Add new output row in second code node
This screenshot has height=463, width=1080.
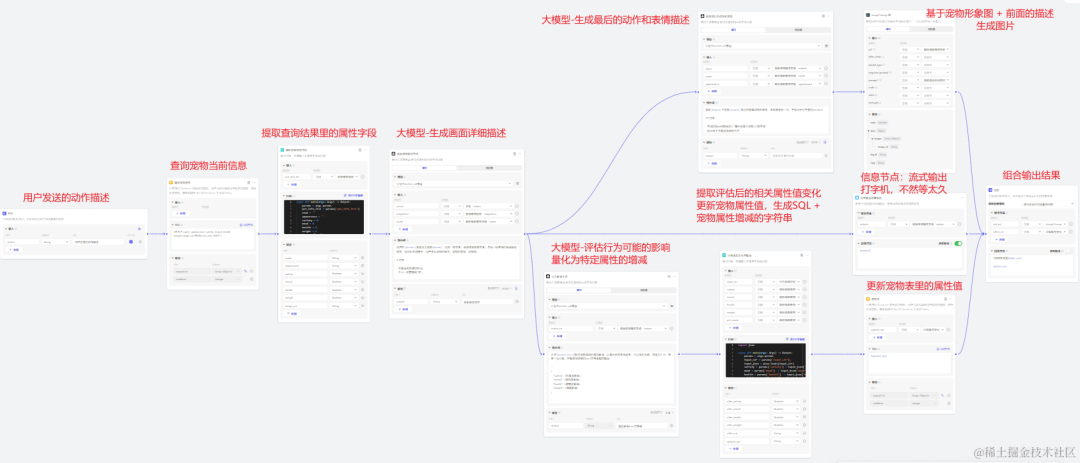(734, 449)
